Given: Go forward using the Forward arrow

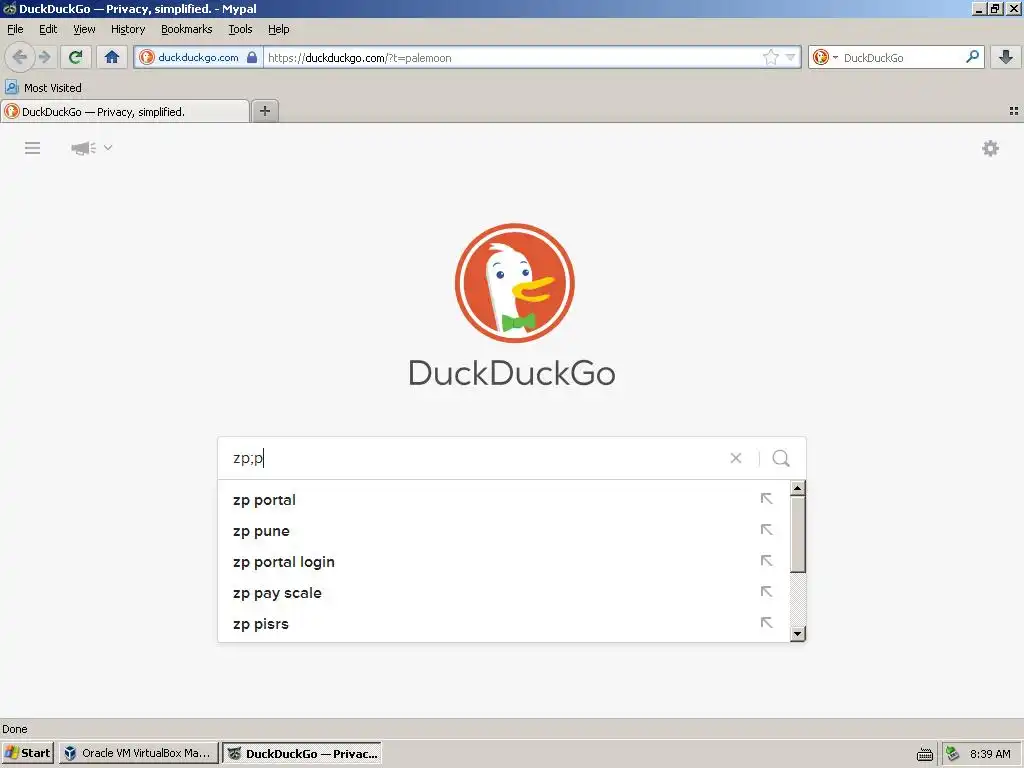Looking at the screenshot, I should click(x=44, y=57).
